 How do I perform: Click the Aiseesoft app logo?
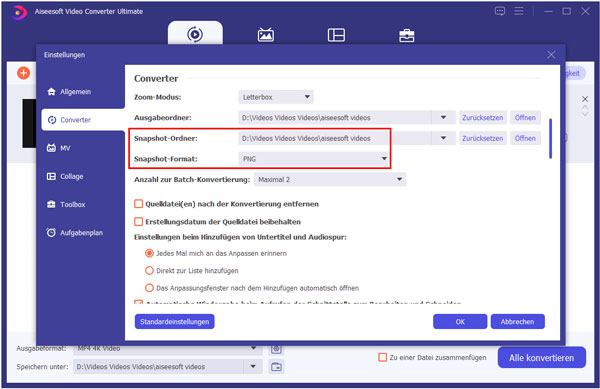point(18,12)
